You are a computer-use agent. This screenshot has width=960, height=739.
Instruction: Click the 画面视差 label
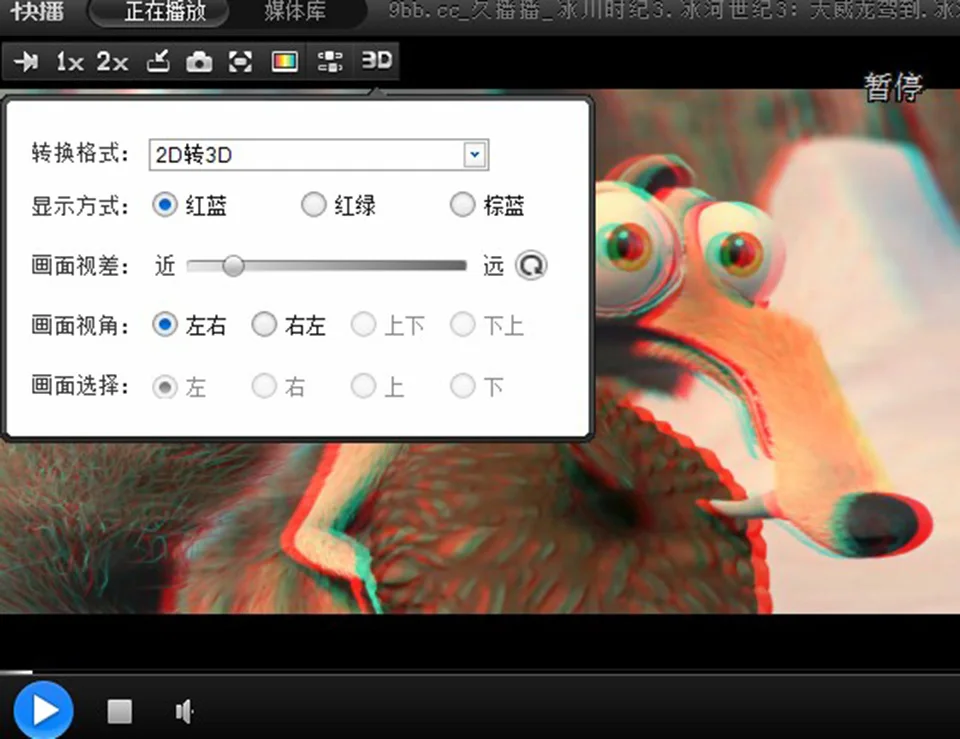80,266
